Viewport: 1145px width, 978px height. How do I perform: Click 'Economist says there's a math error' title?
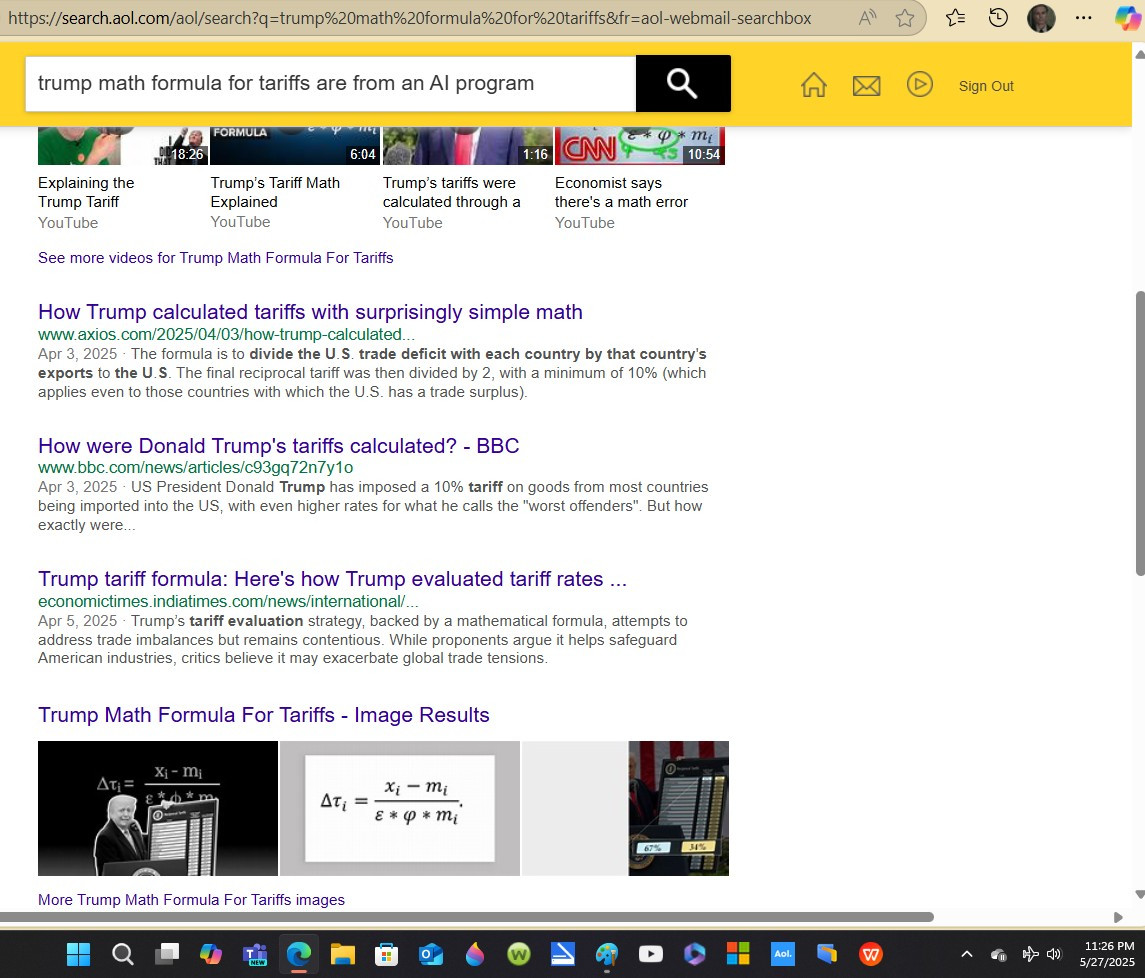coord(621,192)
